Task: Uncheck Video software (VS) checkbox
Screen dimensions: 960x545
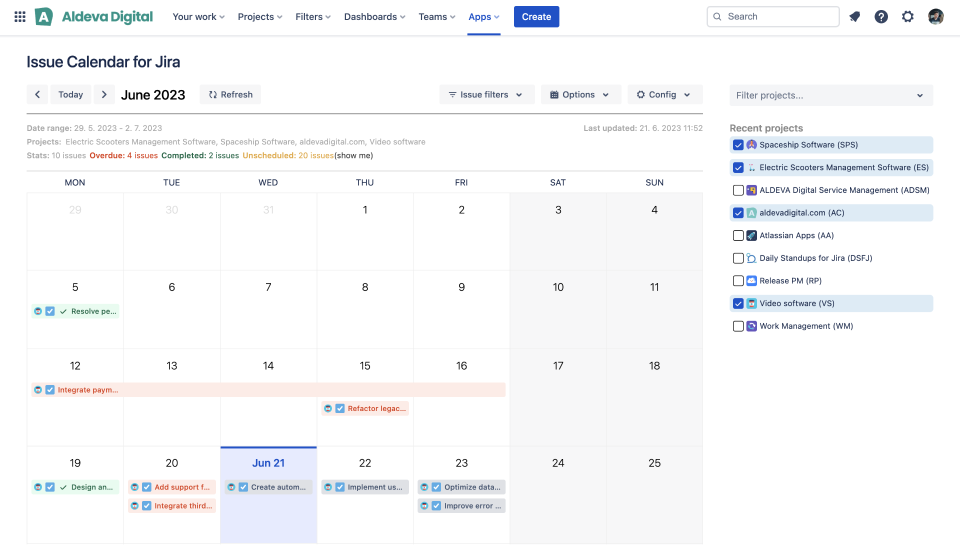Action: click(738, 304)
